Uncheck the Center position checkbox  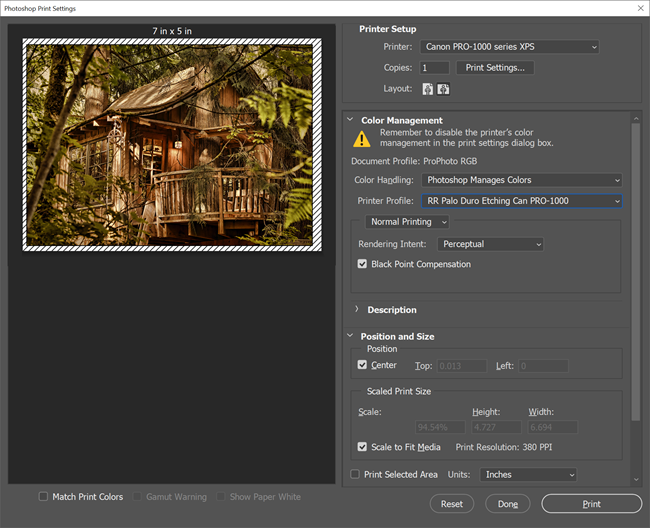(x=363, y=366)
